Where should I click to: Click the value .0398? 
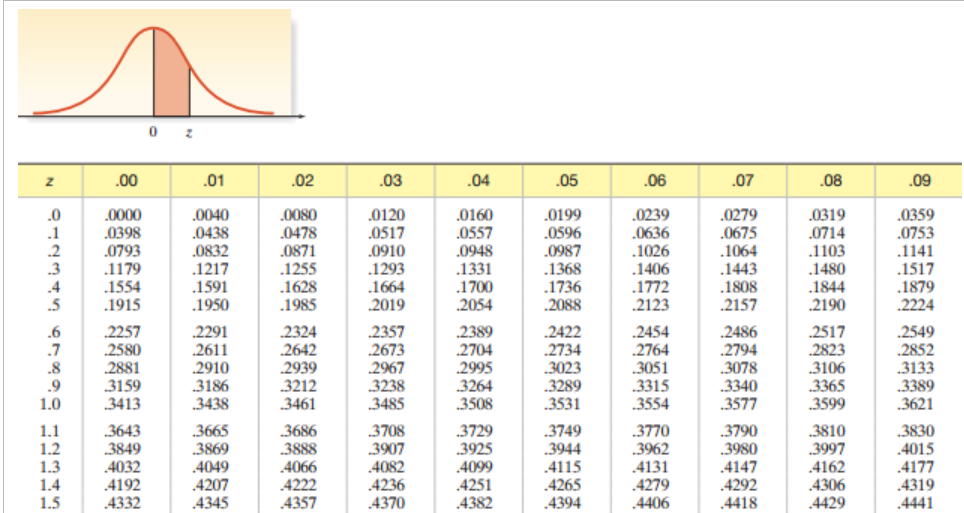123,233
